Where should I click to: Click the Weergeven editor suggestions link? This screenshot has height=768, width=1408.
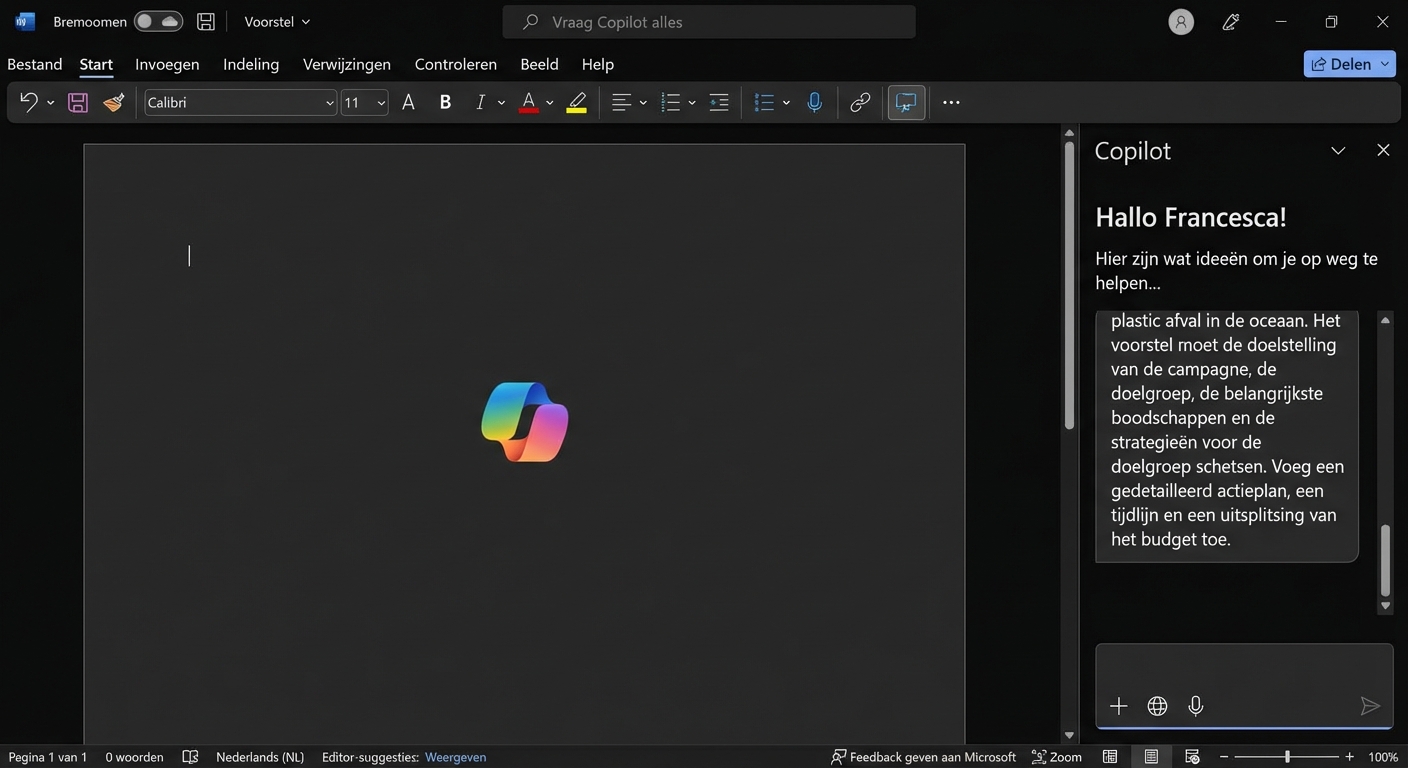455,757
